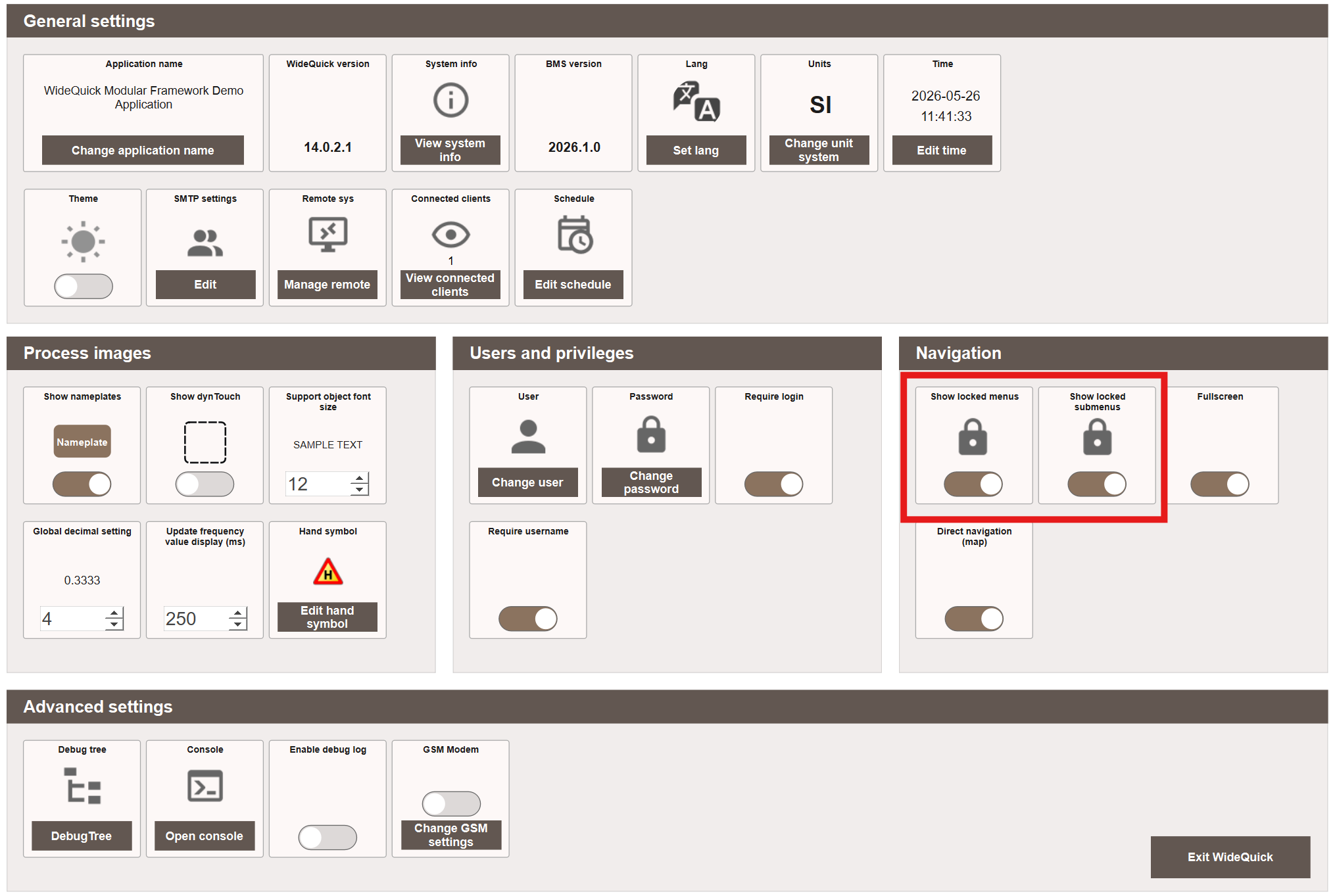Click the Debug tree hierarchy icon
1335x896 pixels.
[82, 786]
